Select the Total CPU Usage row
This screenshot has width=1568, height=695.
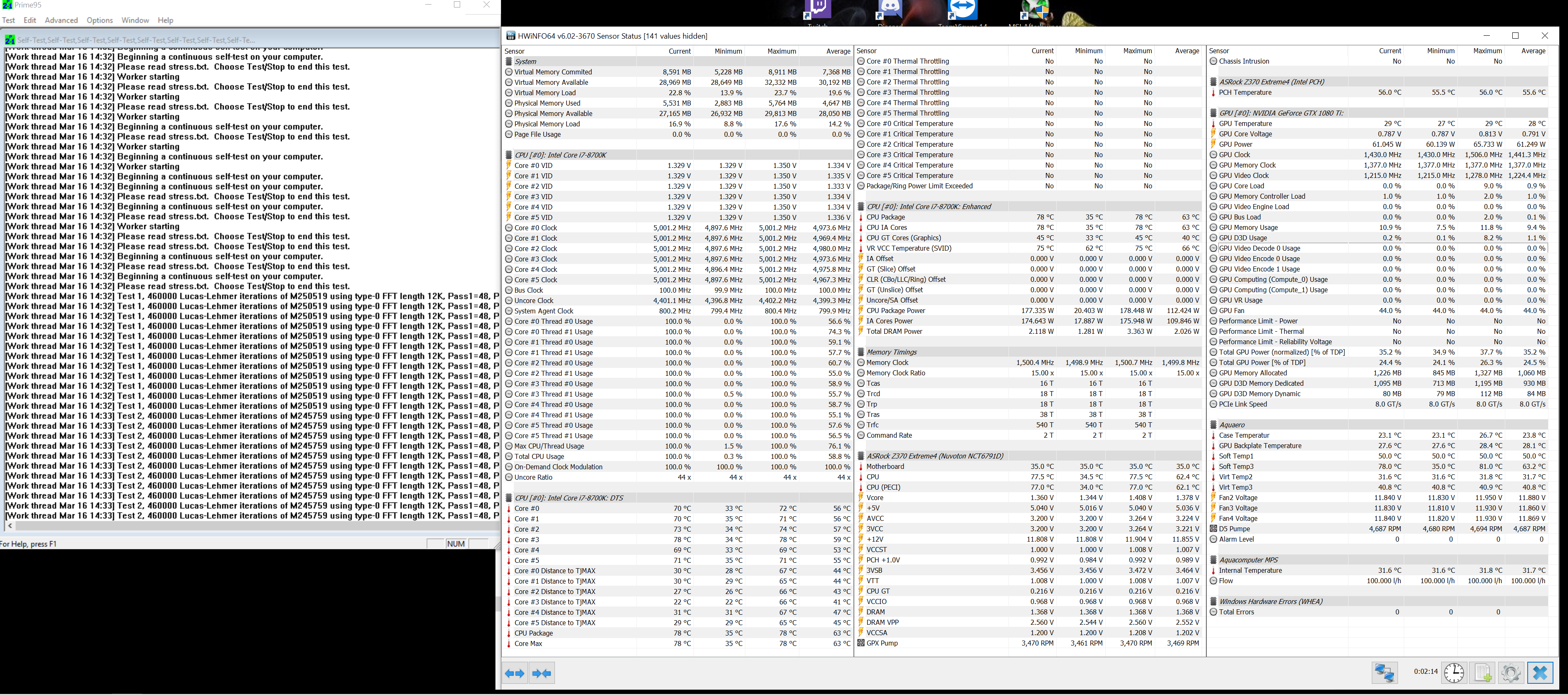pos(678,456)
